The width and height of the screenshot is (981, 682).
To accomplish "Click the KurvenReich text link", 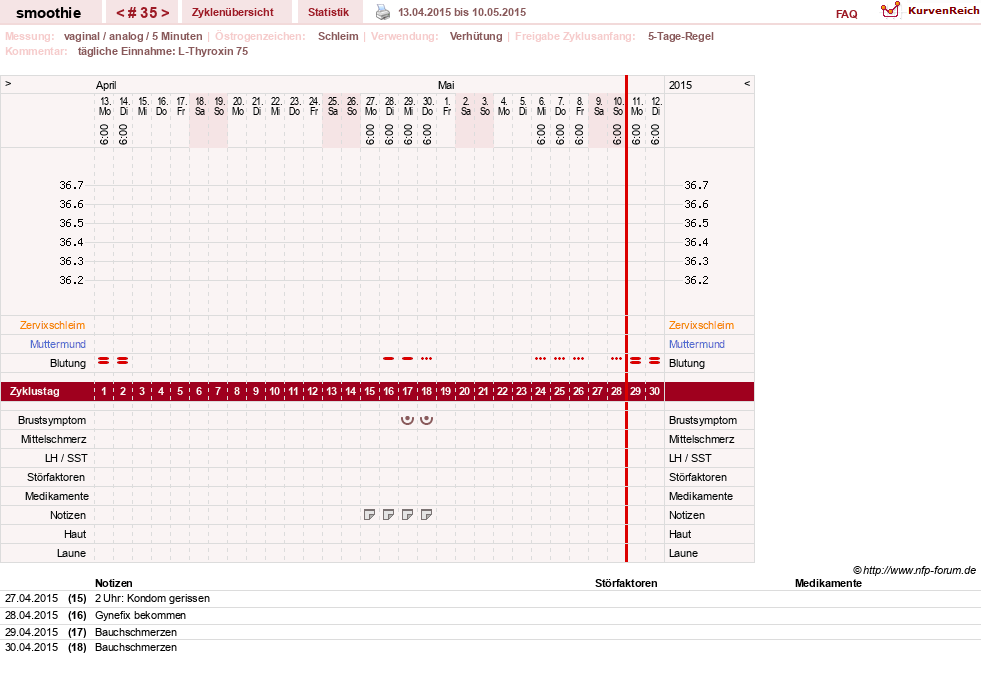I will click(x=943, y=11).
